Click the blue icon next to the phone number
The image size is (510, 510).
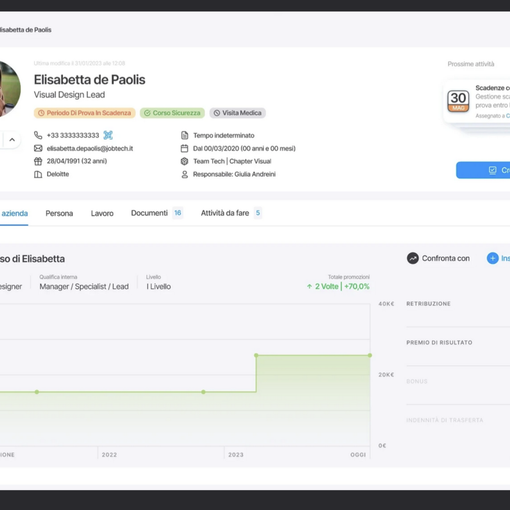(x=108, y=135)
